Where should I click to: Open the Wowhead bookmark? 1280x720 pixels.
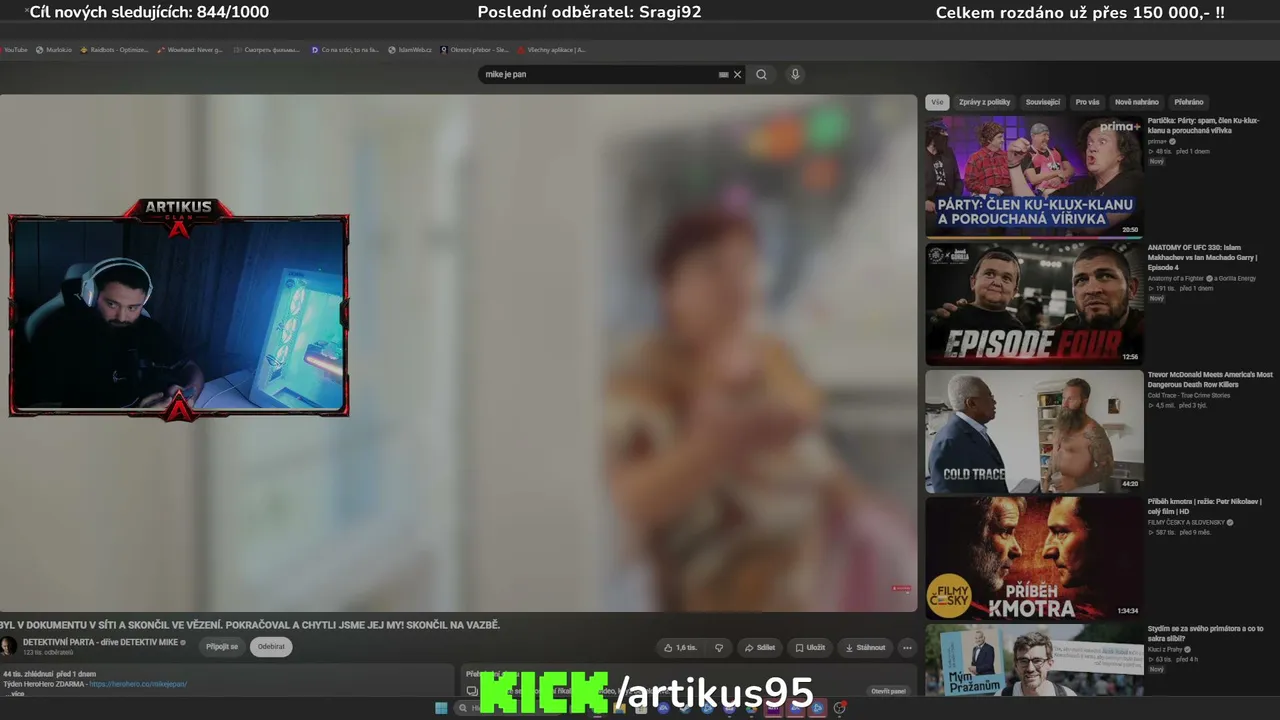click(190, 49)
